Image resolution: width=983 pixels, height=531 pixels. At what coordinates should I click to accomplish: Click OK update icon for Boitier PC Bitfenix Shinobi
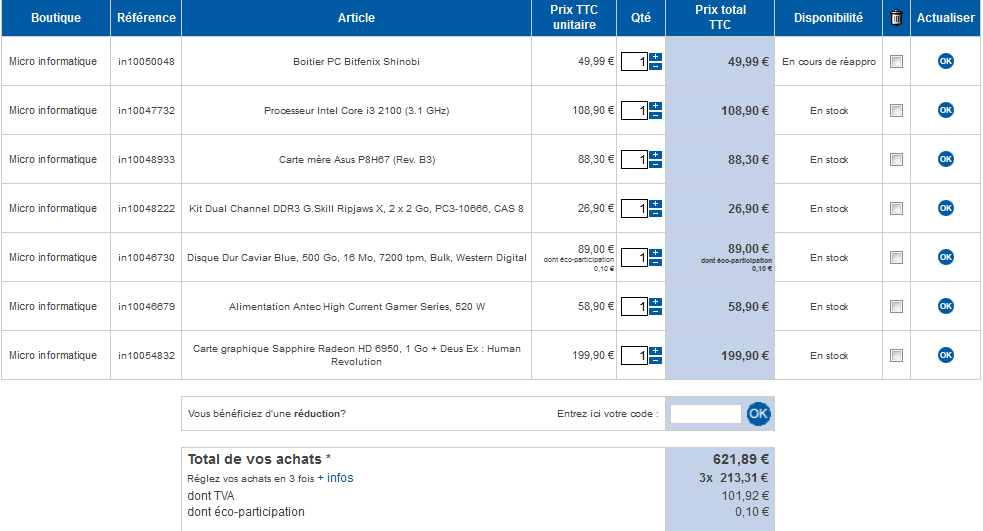(x=945, y=61)
